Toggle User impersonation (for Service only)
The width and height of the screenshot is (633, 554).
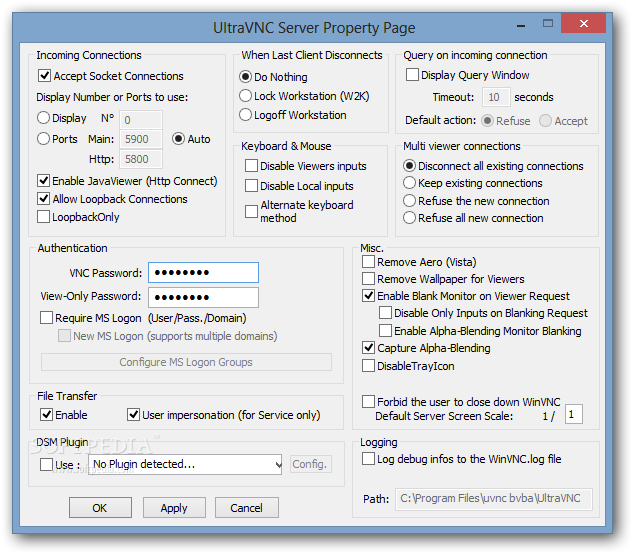(133, 415)
